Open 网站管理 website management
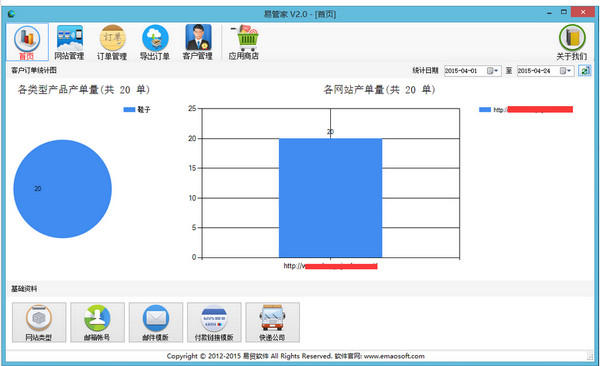 (69, 42)
